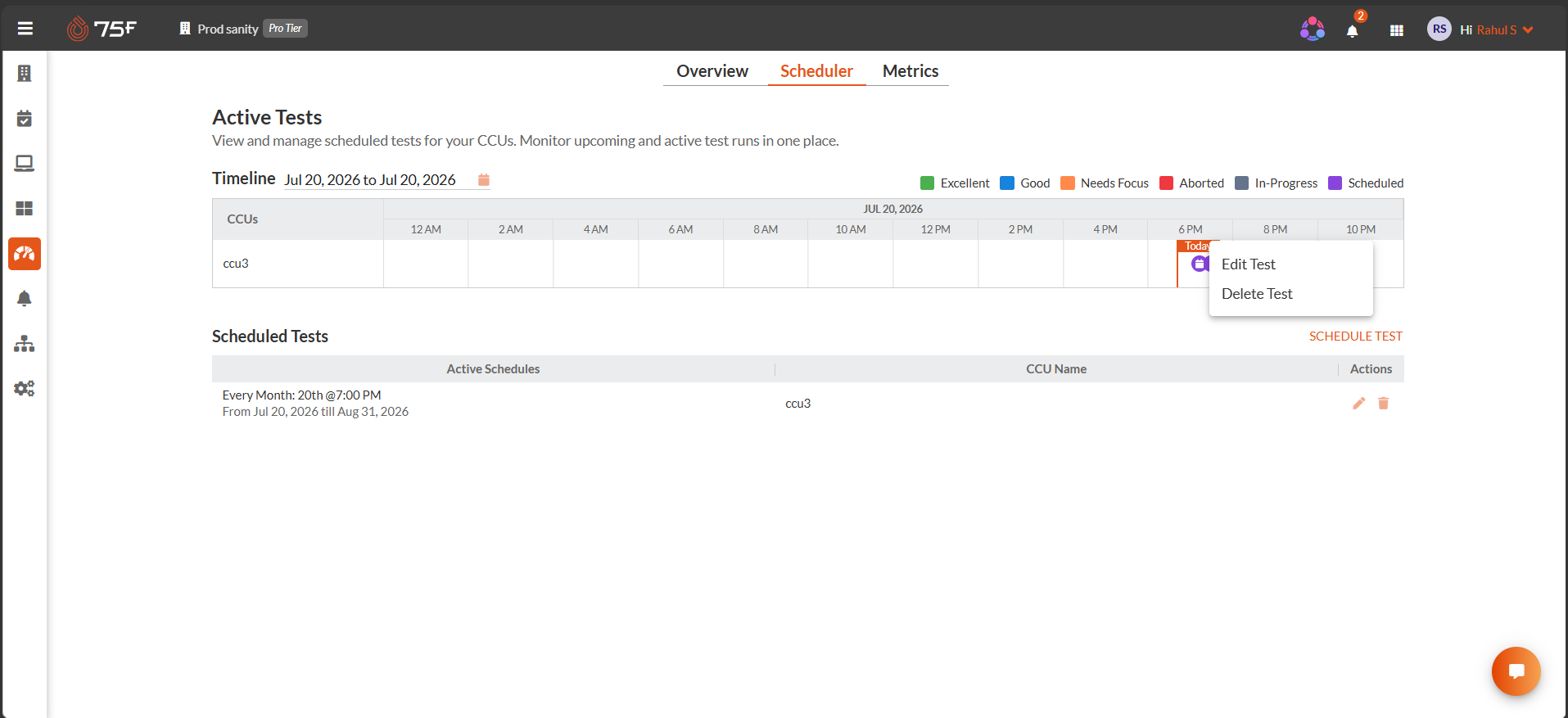The height and width of the screenshot is (718, 1568).
Task: Click the Today timeline marker
Action: tap(1196, 246)
